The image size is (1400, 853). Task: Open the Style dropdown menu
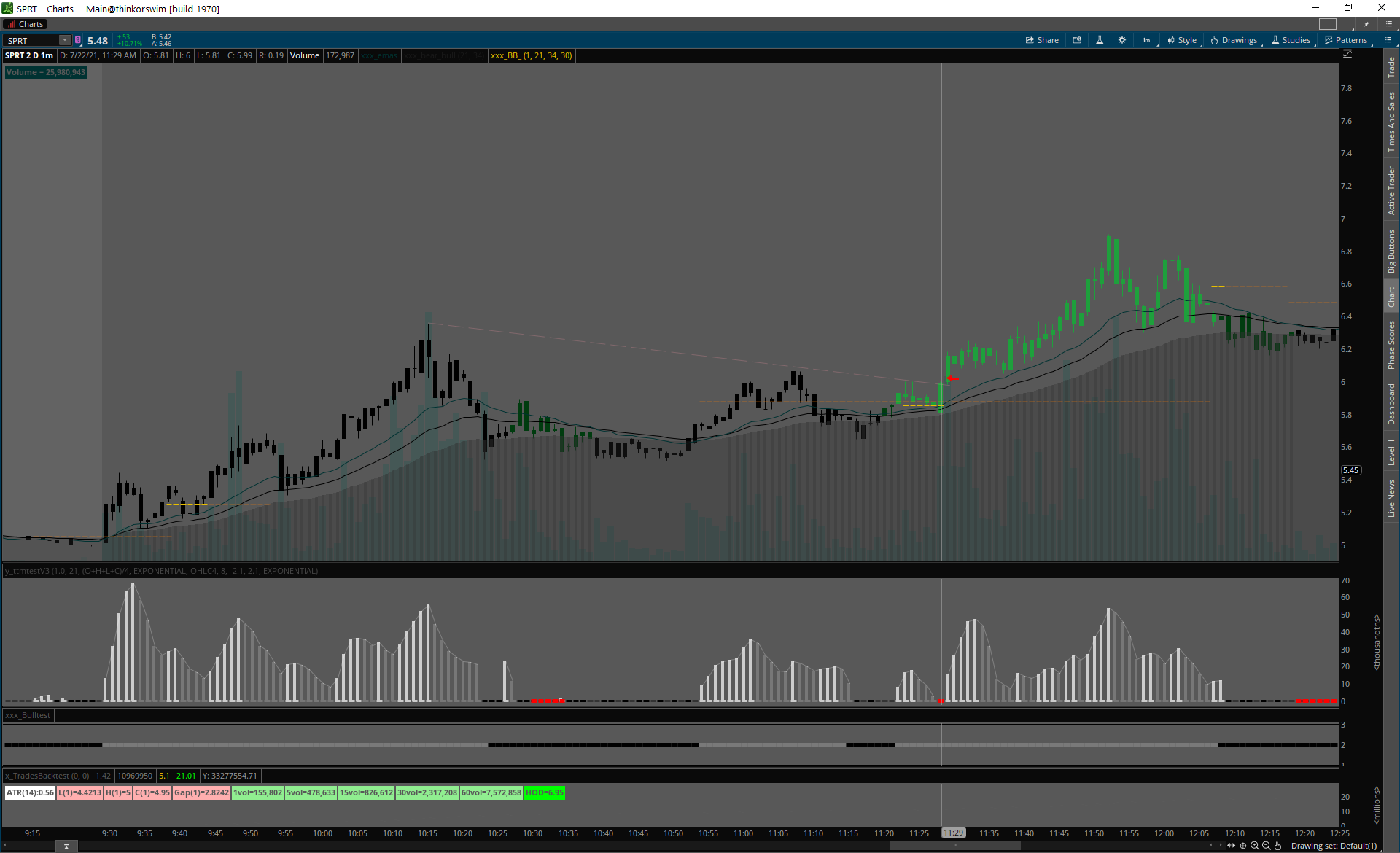tap(1182, 40)
